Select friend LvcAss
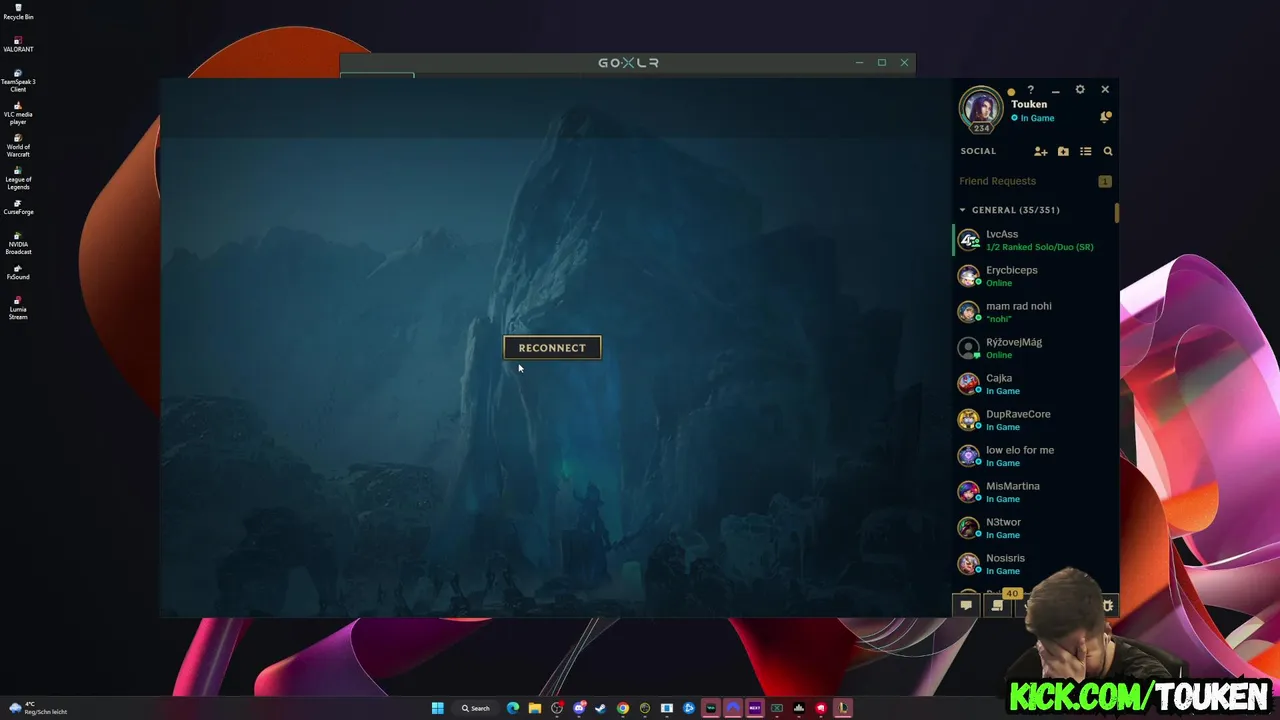This screenshot has width=1280, height=720. pyautogui.click(x=1035, y=240)
